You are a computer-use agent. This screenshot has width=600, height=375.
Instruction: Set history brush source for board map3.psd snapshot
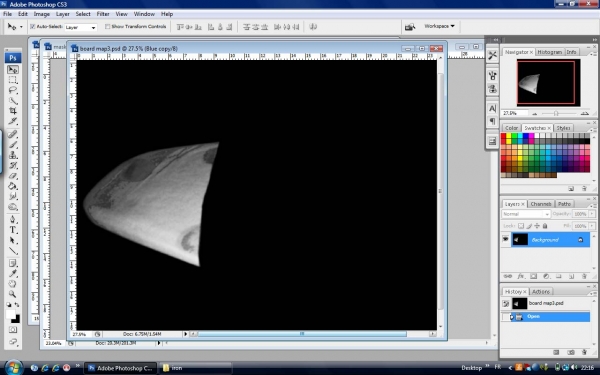click(x=506, y=303)
